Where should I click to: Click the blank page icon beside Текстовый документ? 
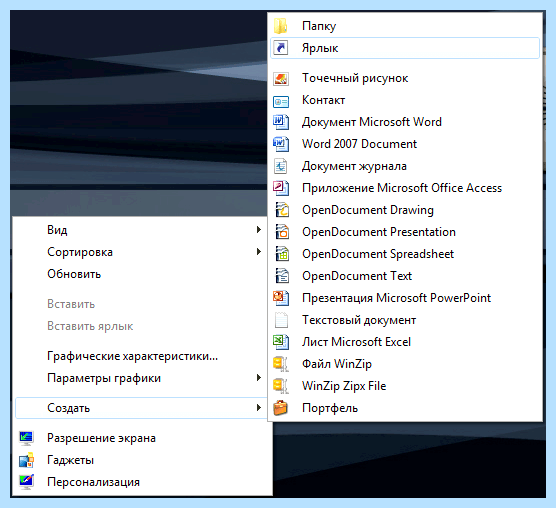281,320
